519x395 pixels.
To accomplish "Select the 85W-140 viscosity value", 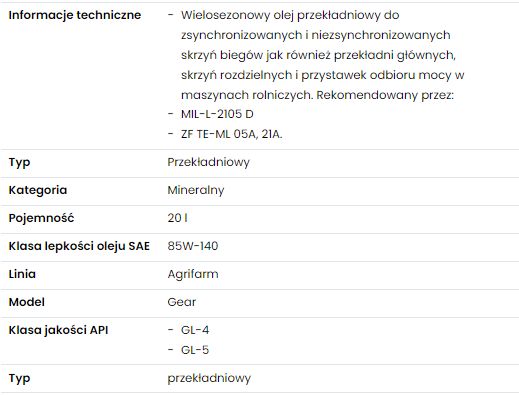I will pos(193,246).
